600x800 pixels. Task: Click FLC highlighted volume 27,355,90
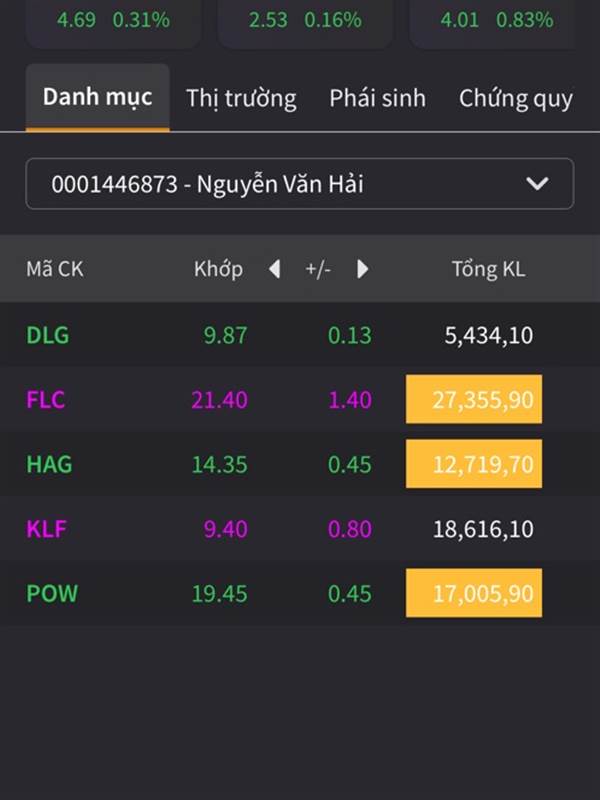[x=474, y=400]
